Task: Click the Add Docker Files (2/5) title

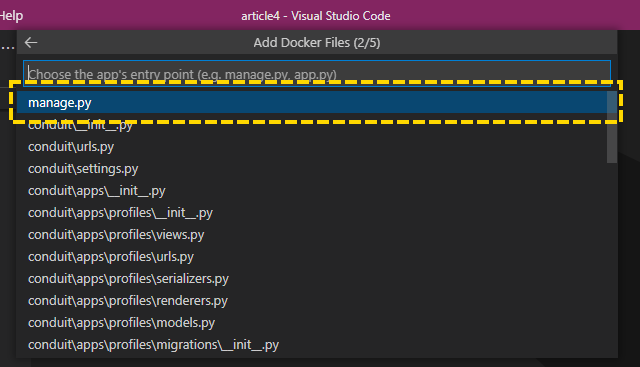Action: tap(317, 42)
